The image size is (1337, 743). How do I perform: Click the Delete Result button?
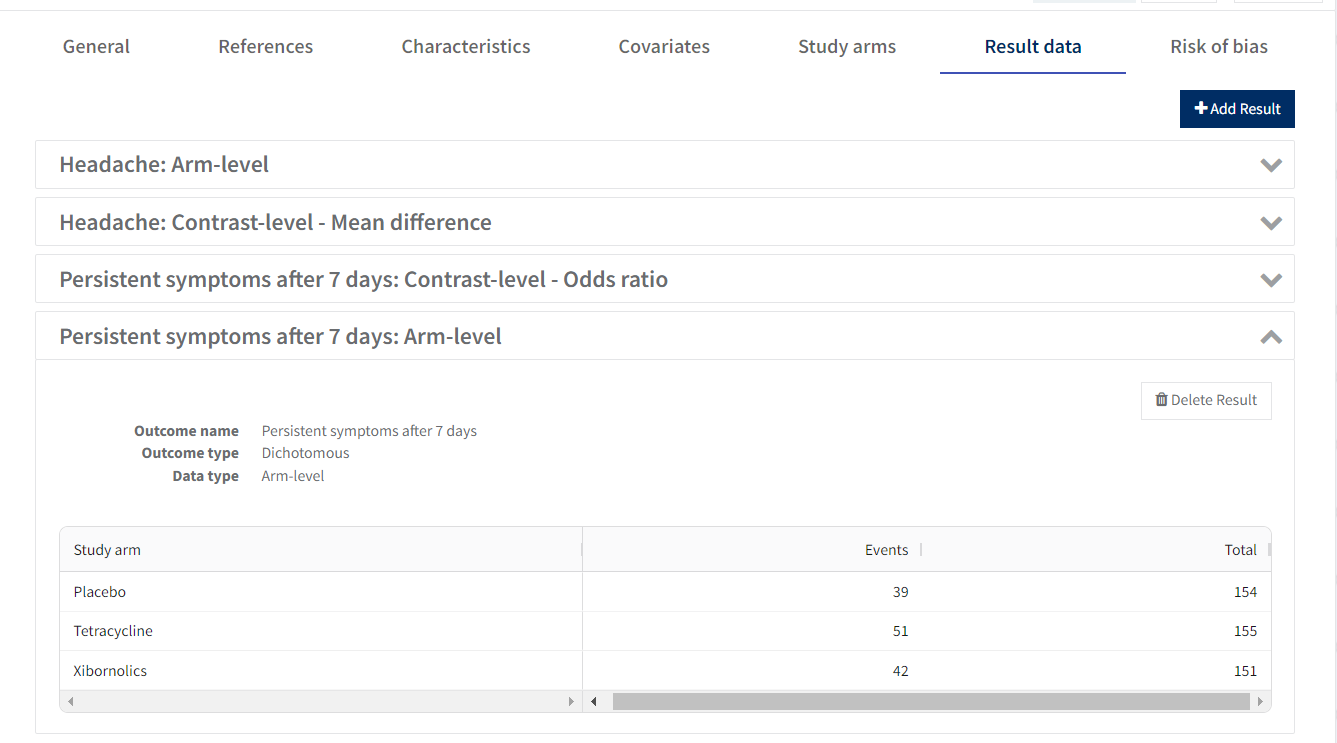[x=1206, y=400]
